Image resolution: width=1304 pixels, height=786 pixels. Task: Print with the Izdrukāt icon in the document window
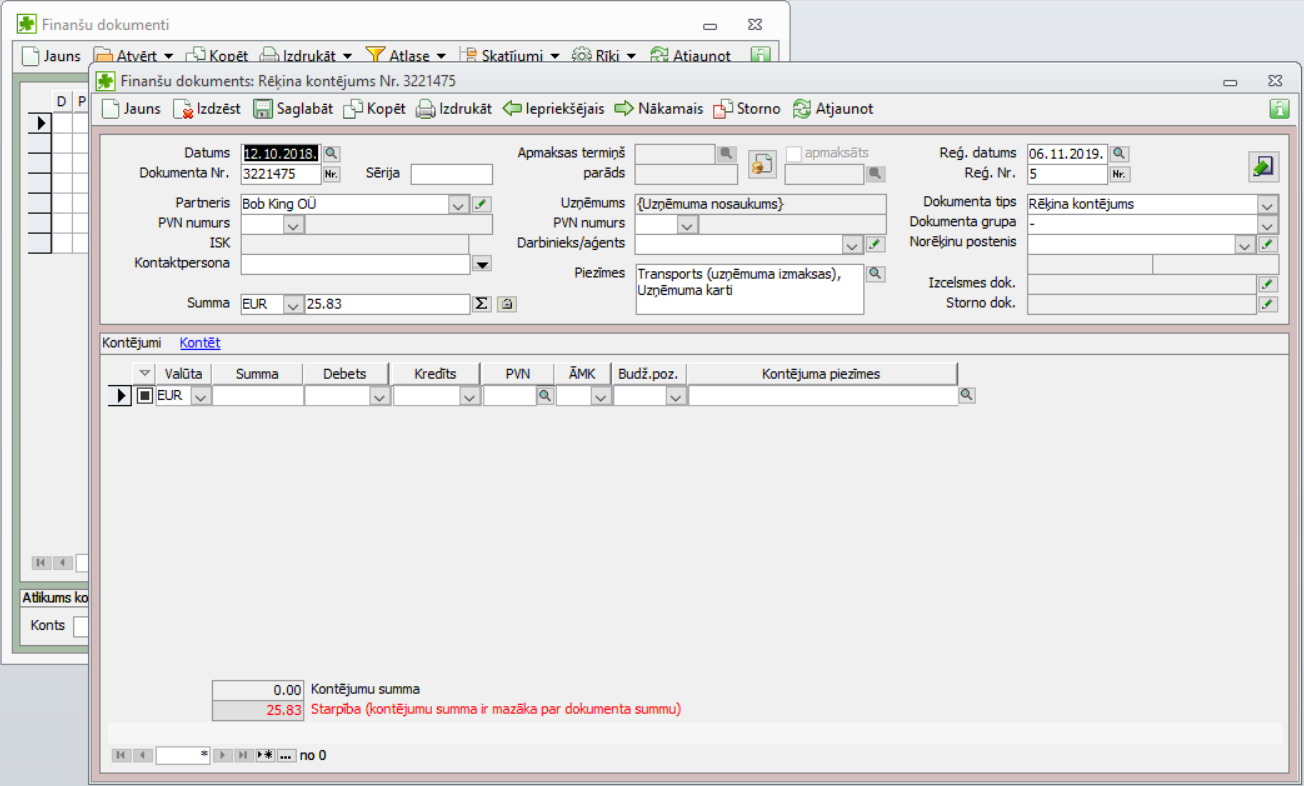(x=426, y=109)
